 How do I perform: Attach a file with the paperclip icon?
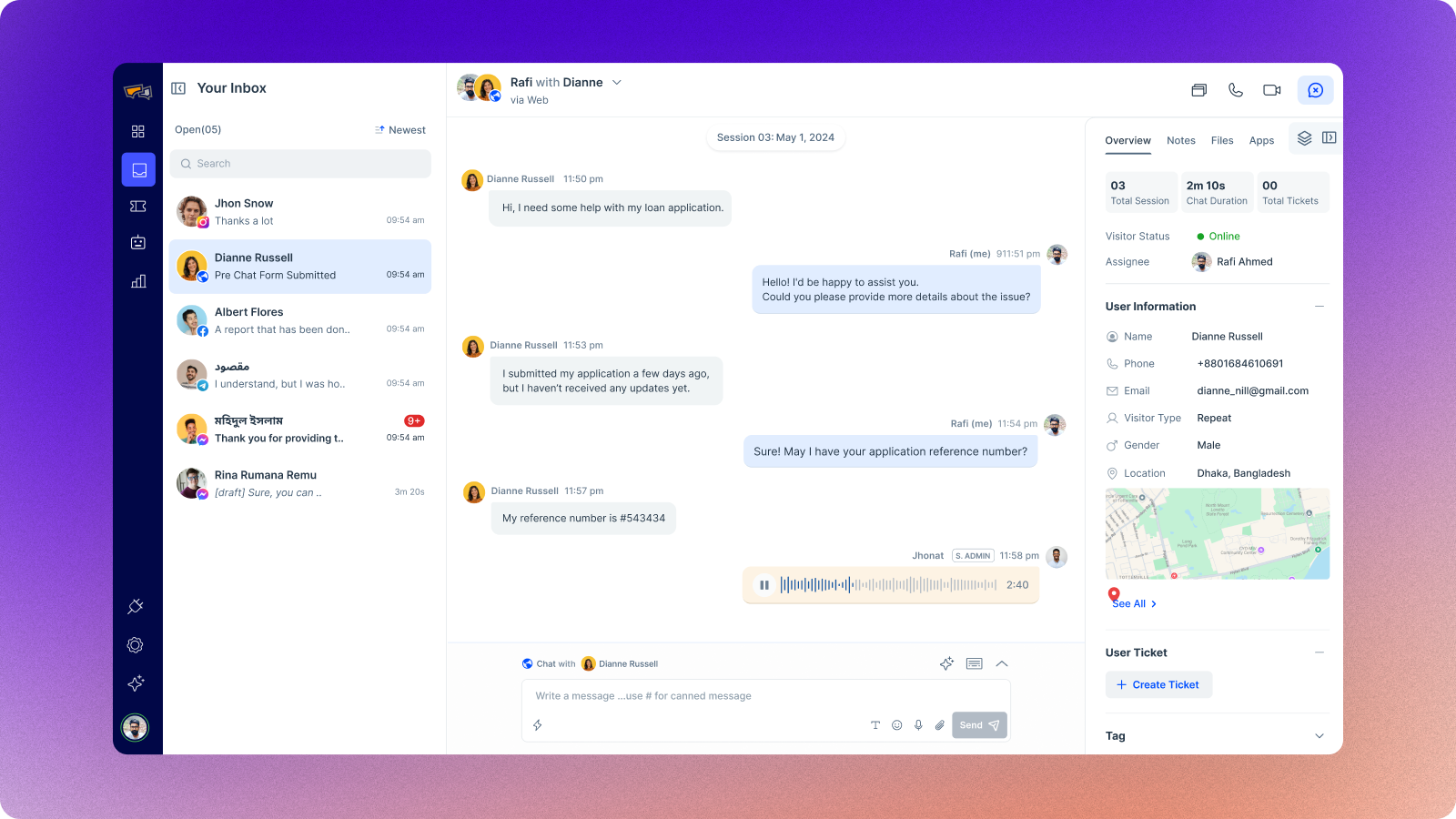940,725
